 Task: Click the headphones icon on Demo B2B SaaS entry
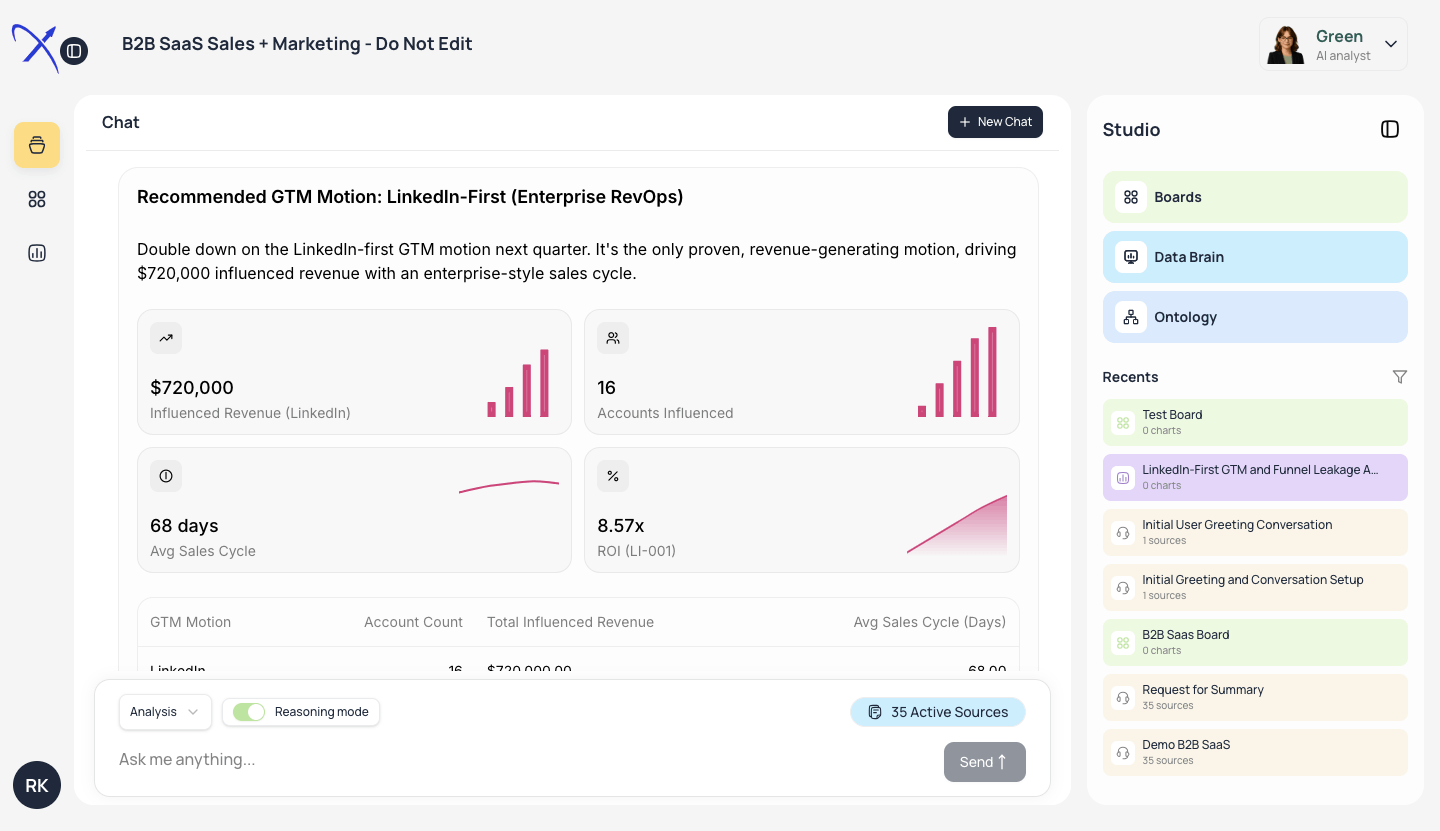point(1123,751)
